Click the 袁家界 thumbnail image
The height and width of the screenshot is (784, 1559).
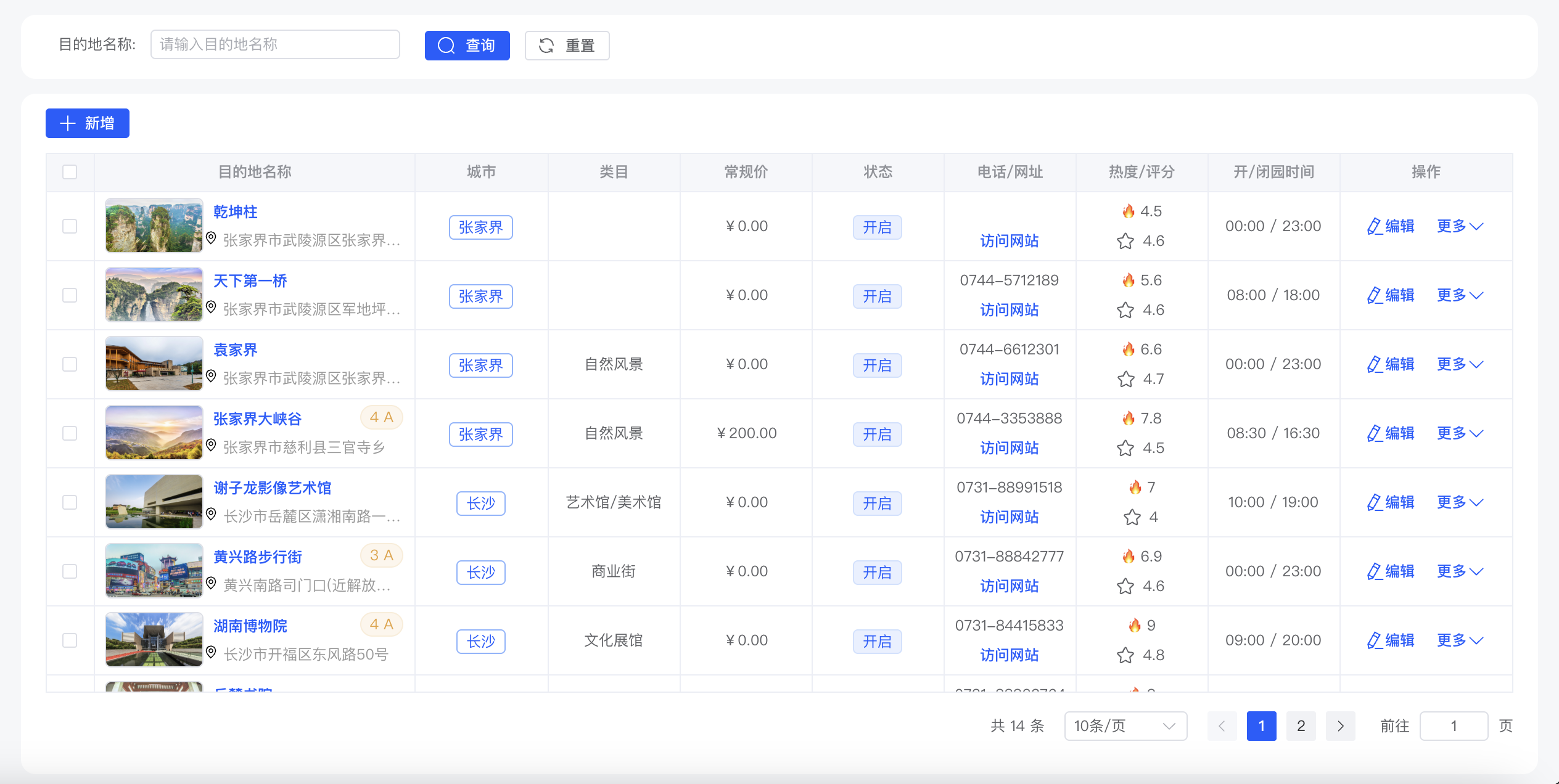(x=154, y=364)
